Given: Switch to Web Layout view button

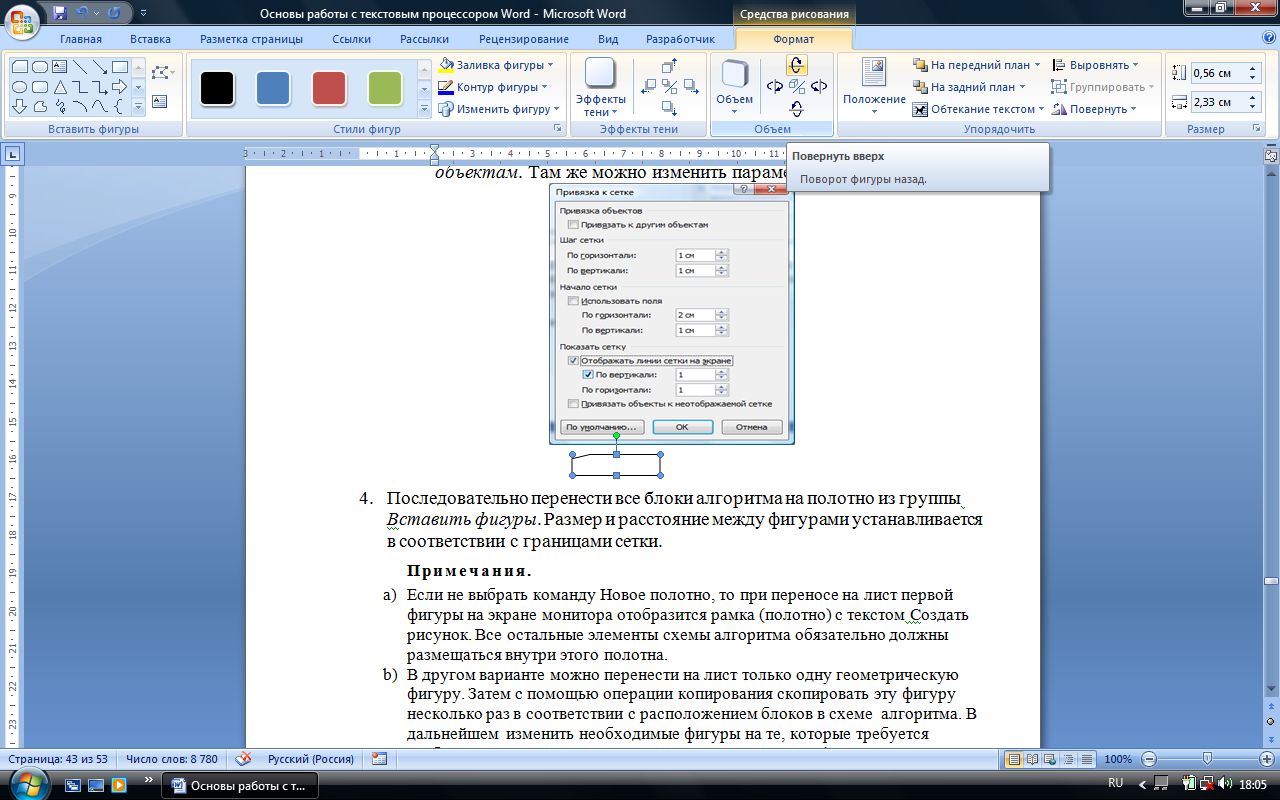Looking at the screenshot, I should coord(1049,759).
